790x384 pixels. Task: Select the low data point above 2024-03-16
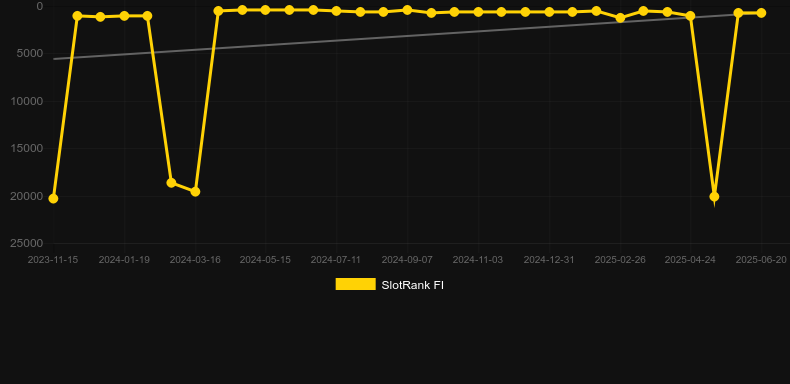click(195, 191)
